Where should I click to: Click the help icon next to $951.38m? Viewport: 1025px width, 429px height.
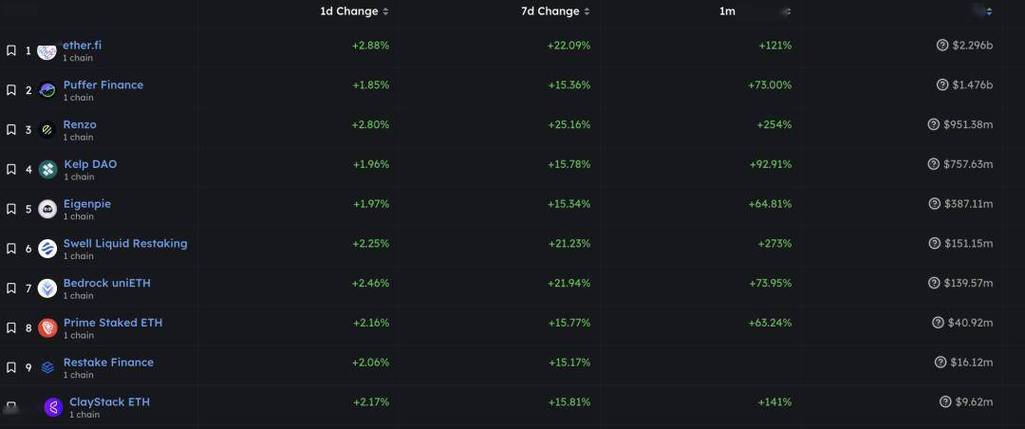[x=934, y=125]
